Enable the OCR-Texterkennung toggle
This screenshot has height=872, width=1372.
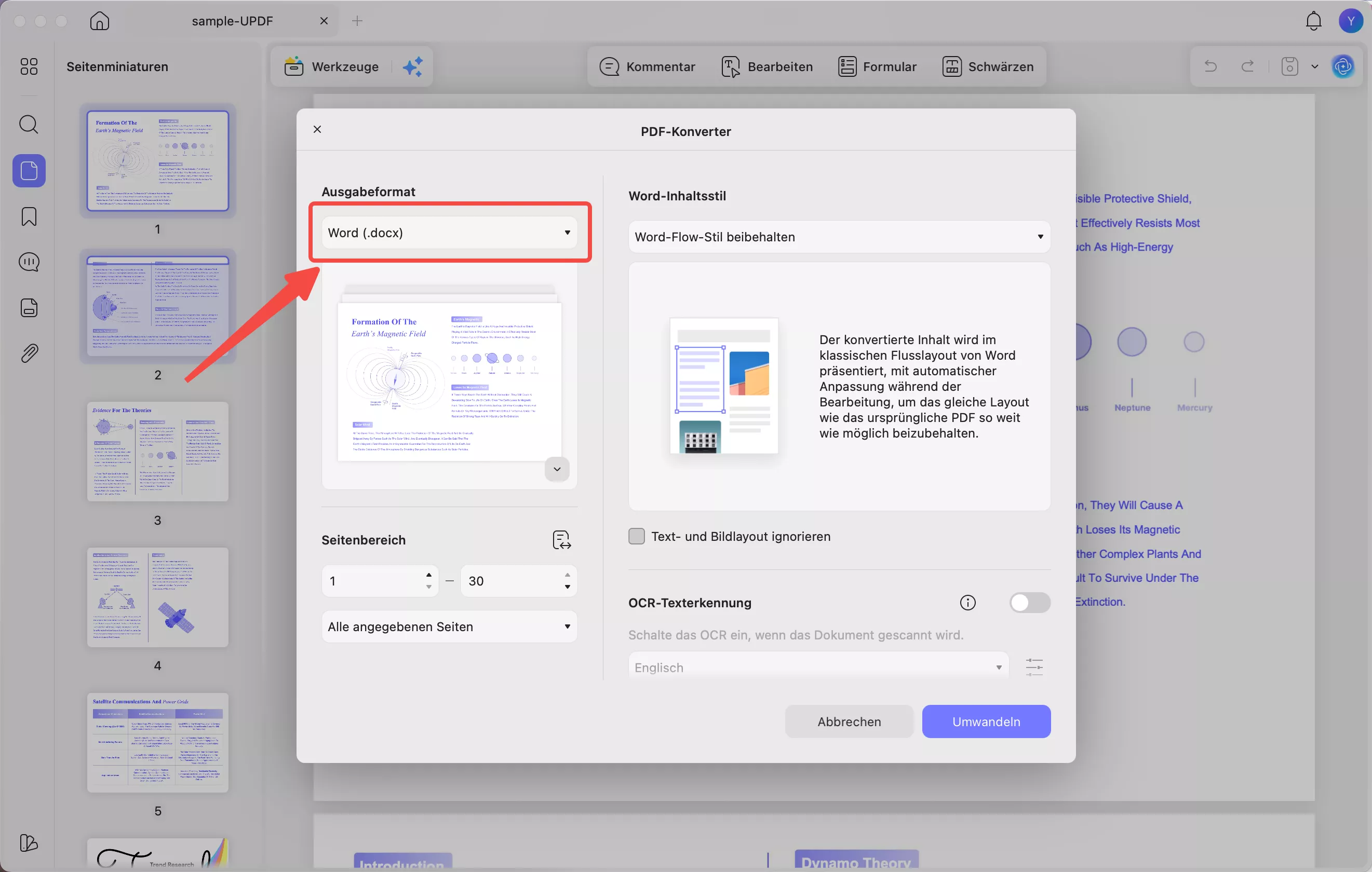coord(1030,603)
